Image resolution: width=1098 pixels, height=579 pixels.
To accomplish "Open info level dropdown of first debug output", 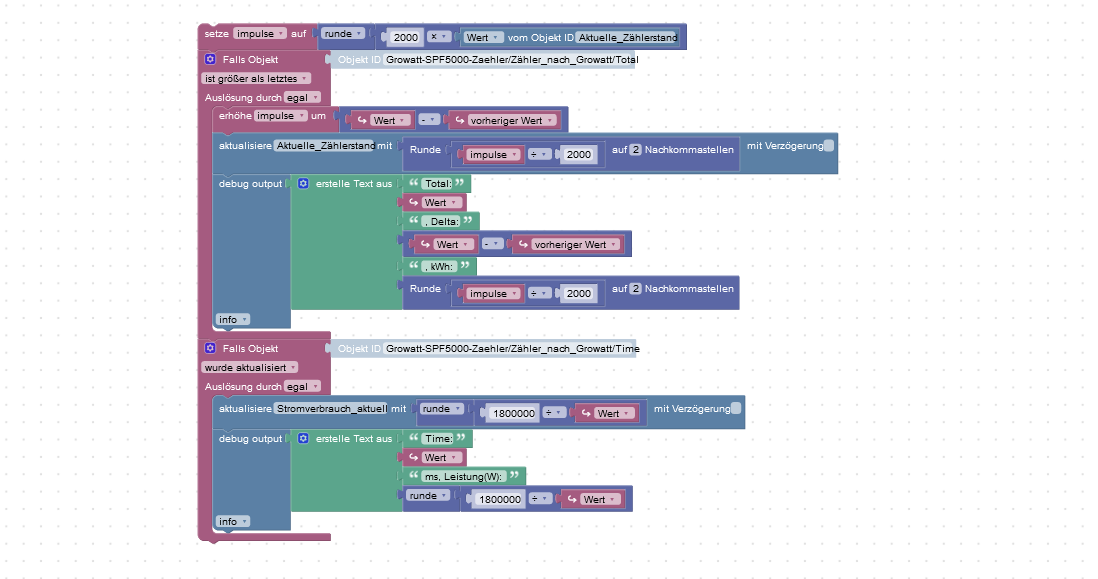I will click(232, 319).
